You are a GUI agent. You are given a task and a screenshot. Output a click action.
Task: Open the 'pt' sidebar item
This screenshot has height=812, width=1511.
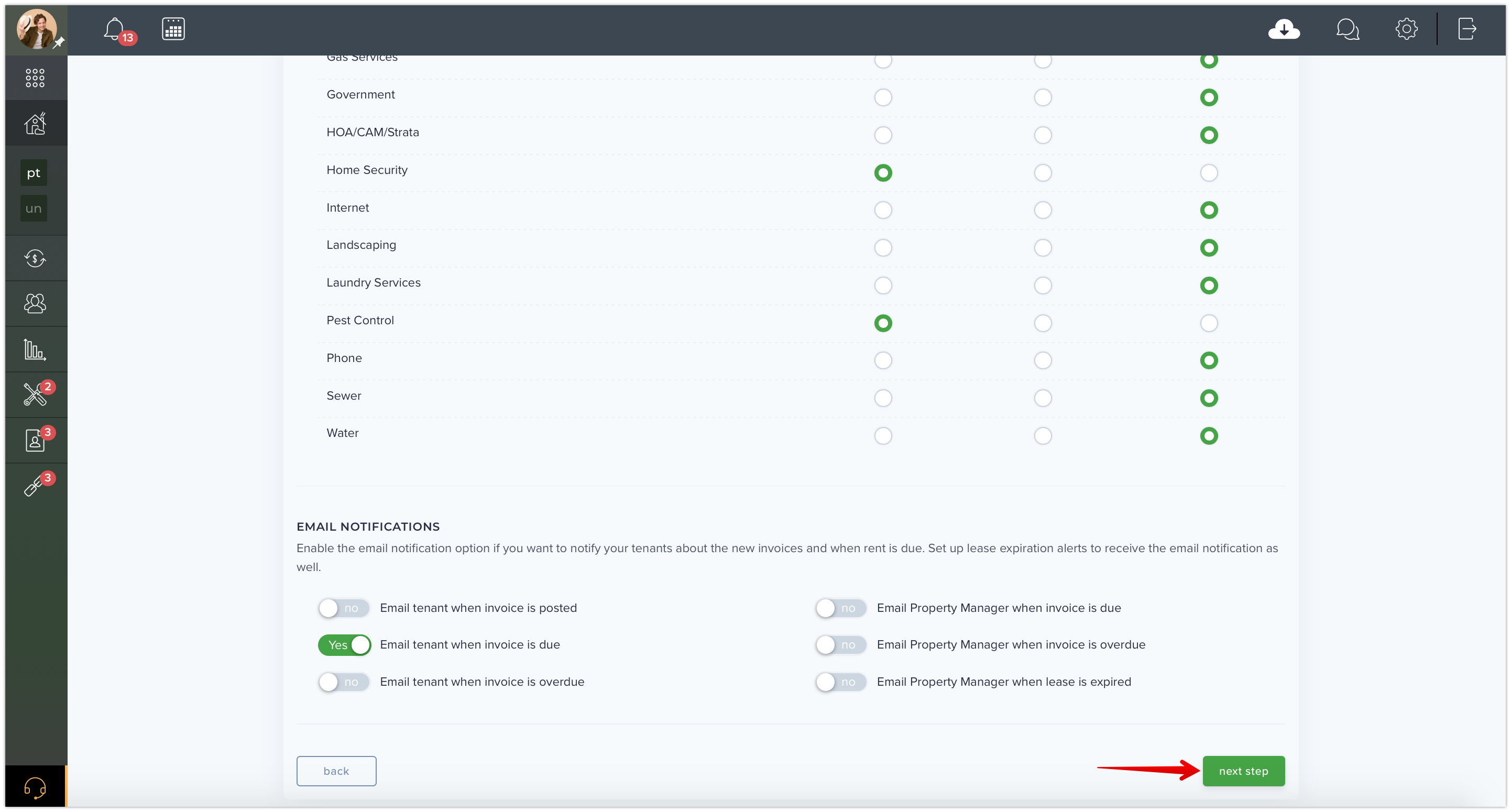click(x=34, y=172)
